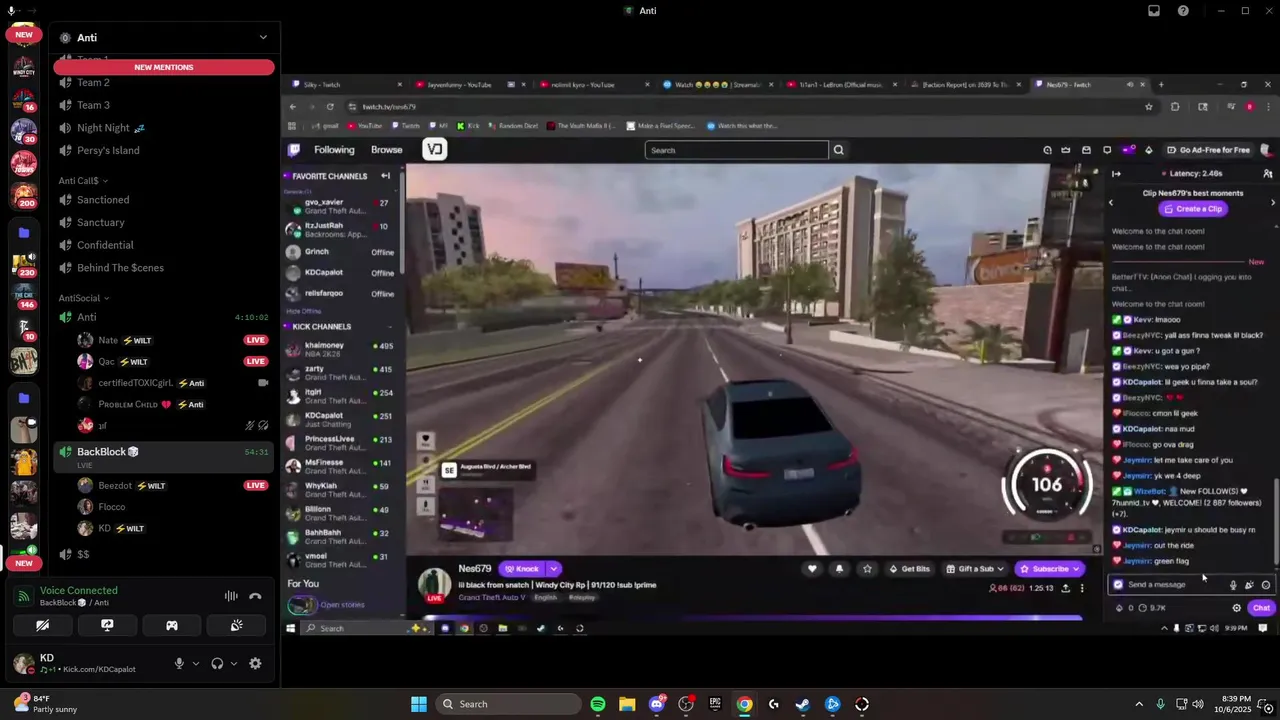
Task: Expand the Anti server header dropdown
Action: [x=263, y=38]
